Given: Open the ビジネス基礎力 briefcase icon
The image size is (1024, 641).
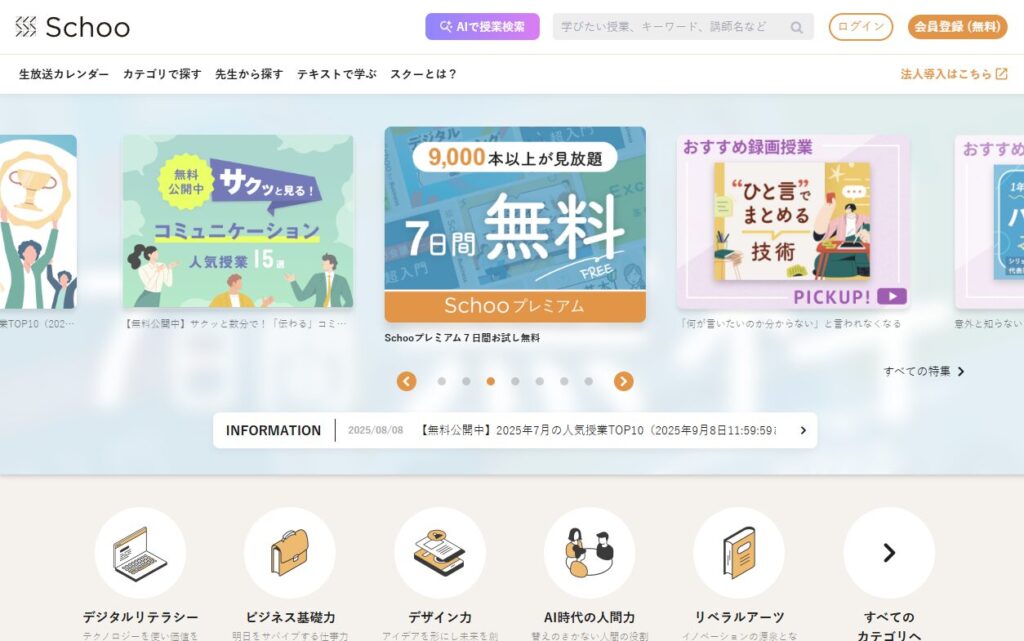Looking at the screenshot, I should [290, 553].
